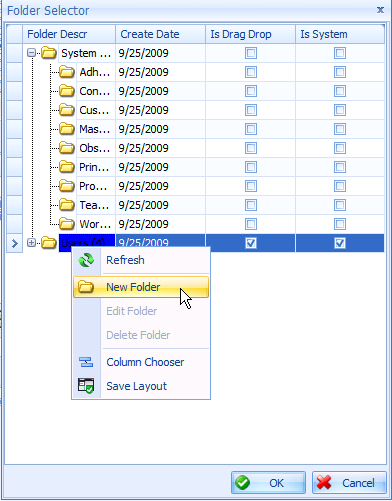Click the Cancel button
This screenshot has height=501, width=392.
(349, 483)
